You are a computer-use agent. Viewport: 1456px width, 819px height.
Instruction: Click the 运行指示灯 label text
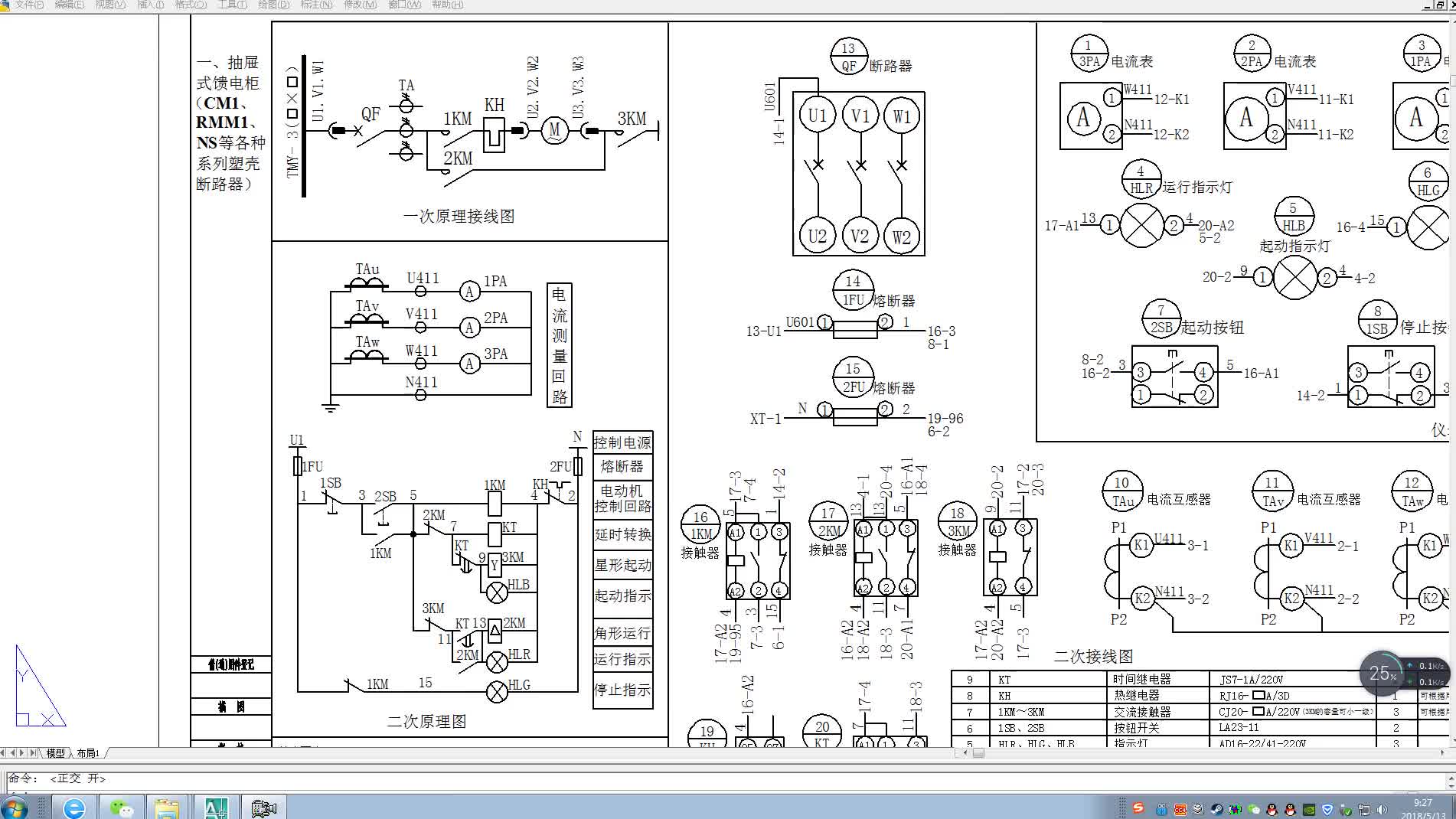pyautogui.click(x=1198, y=187)
